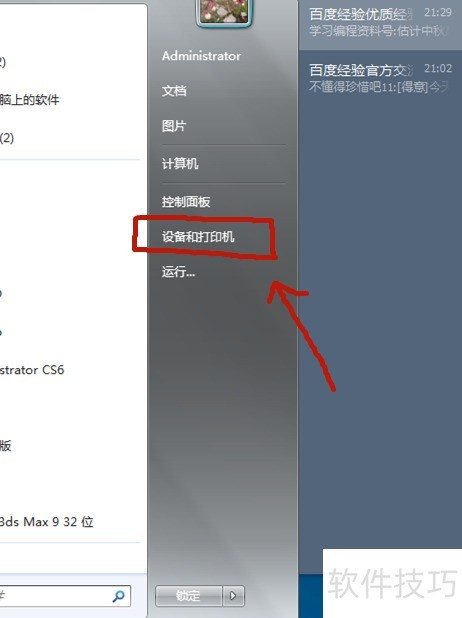
Task: Expand shutdown options arrow beside 锁定
Action: [233, 596]
